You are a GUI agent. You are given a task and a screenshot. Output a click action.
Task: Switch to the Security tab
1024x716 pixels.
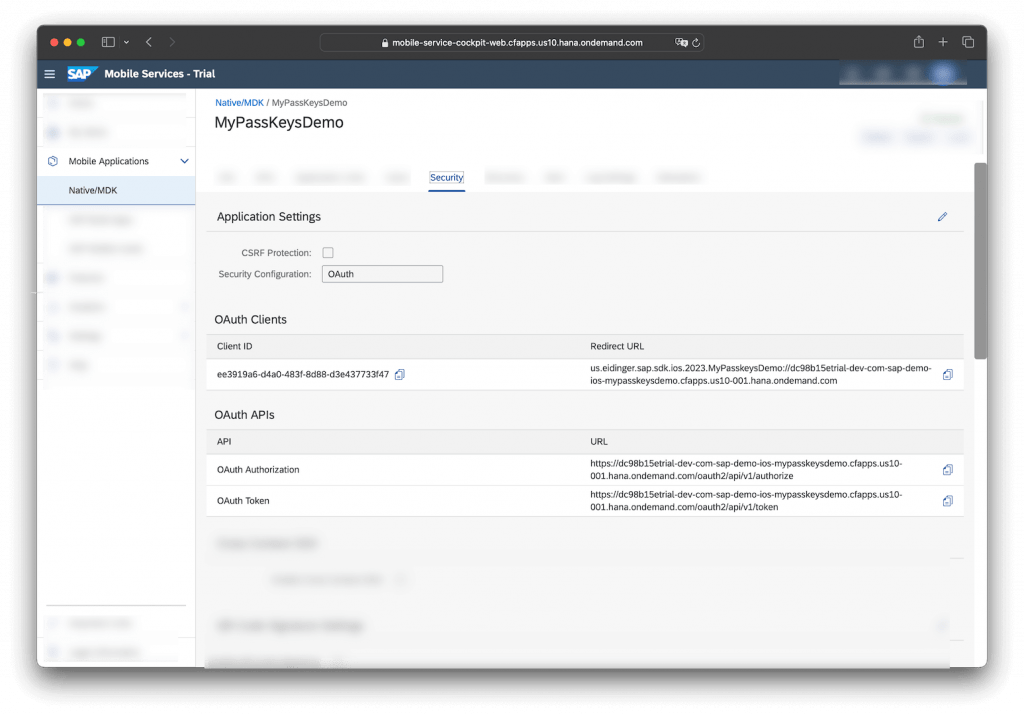click(447, 178)
